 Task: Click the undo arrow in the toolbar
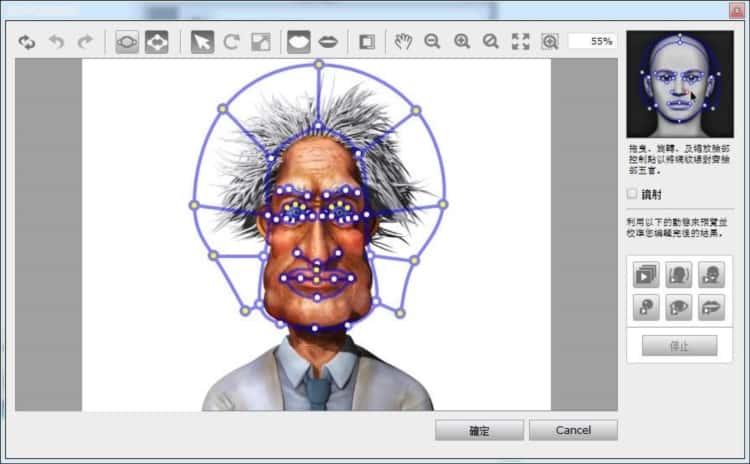(56, 42)
